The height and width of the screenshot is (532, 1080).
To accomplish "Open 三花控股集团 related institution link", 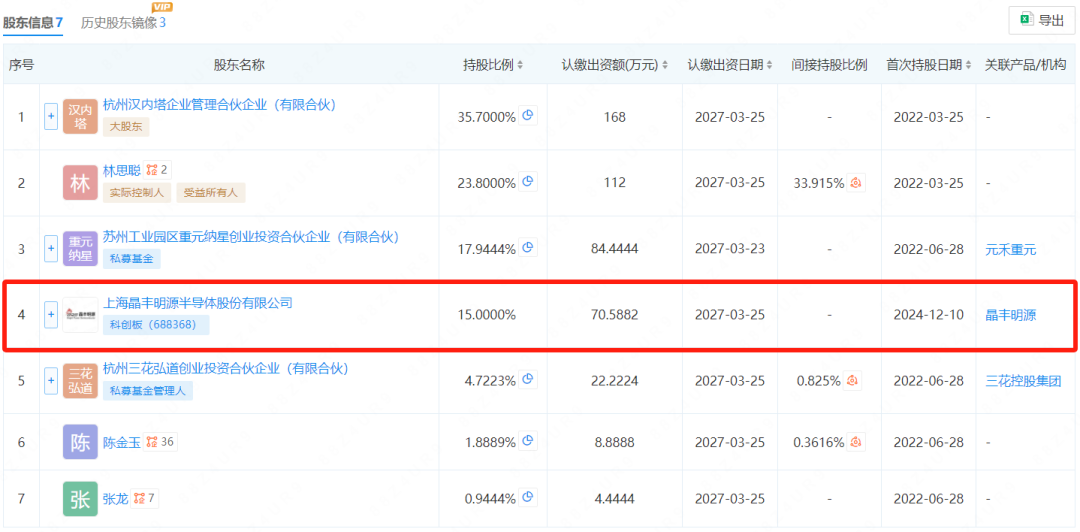I will (1024, 381).
